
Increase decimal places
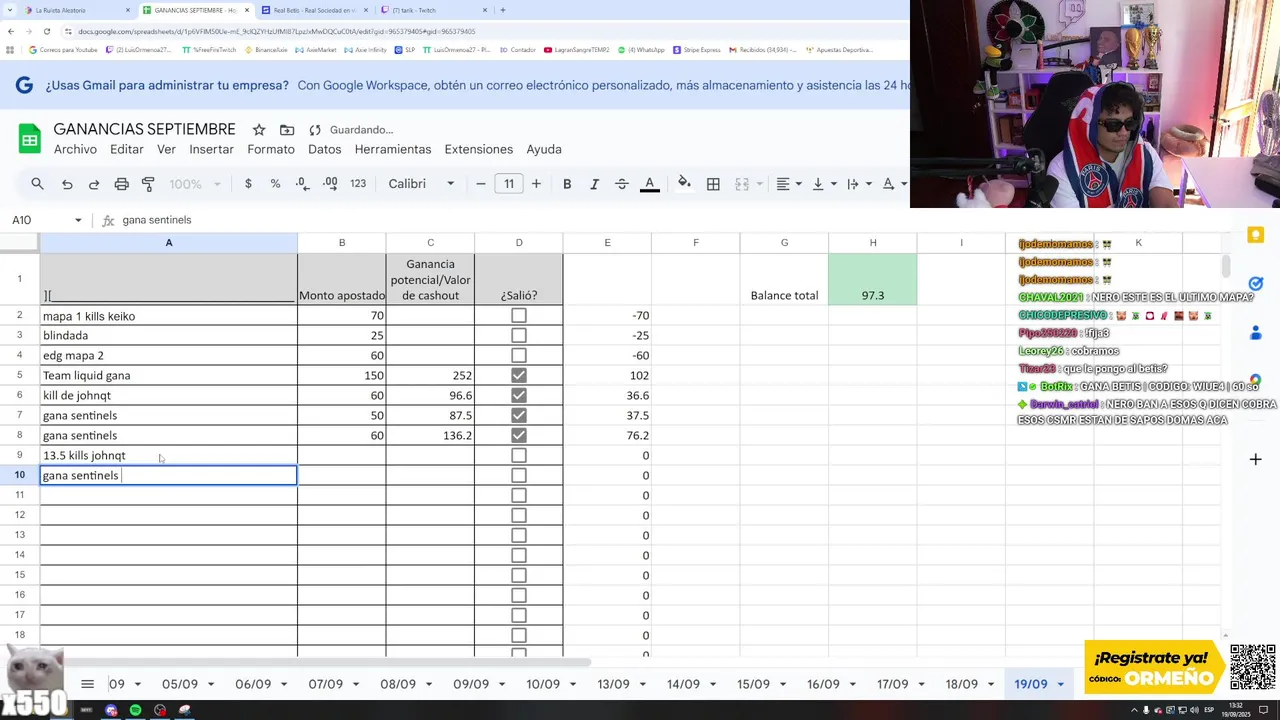click(x=330, y=184)
